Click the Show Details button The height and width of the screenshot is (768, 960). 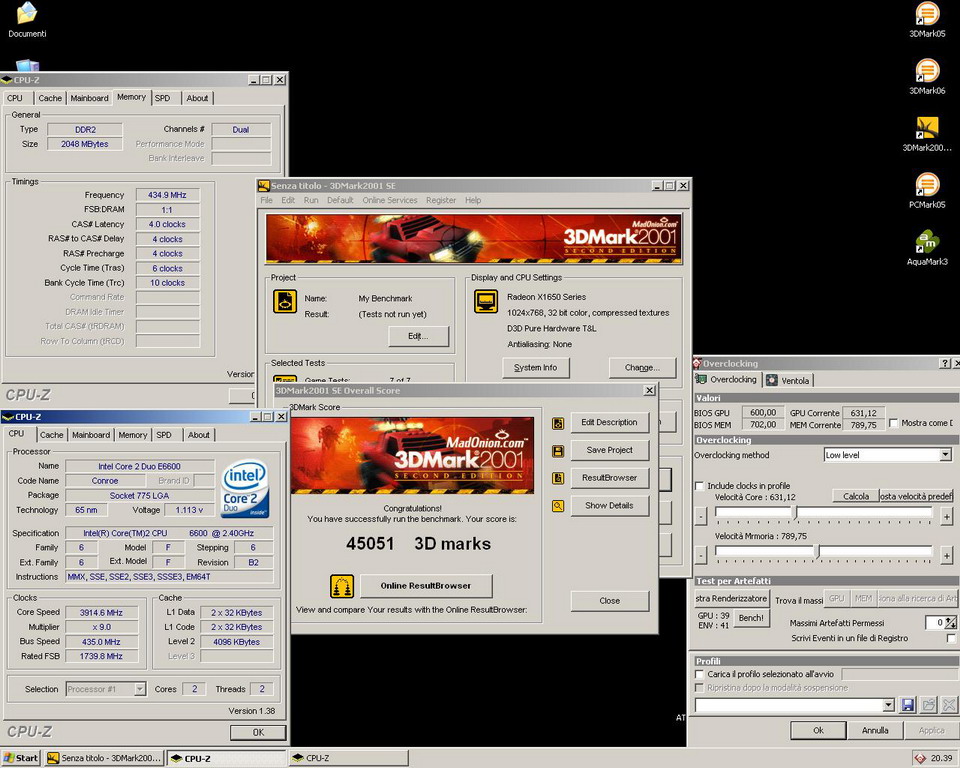(x=609, y=506)
